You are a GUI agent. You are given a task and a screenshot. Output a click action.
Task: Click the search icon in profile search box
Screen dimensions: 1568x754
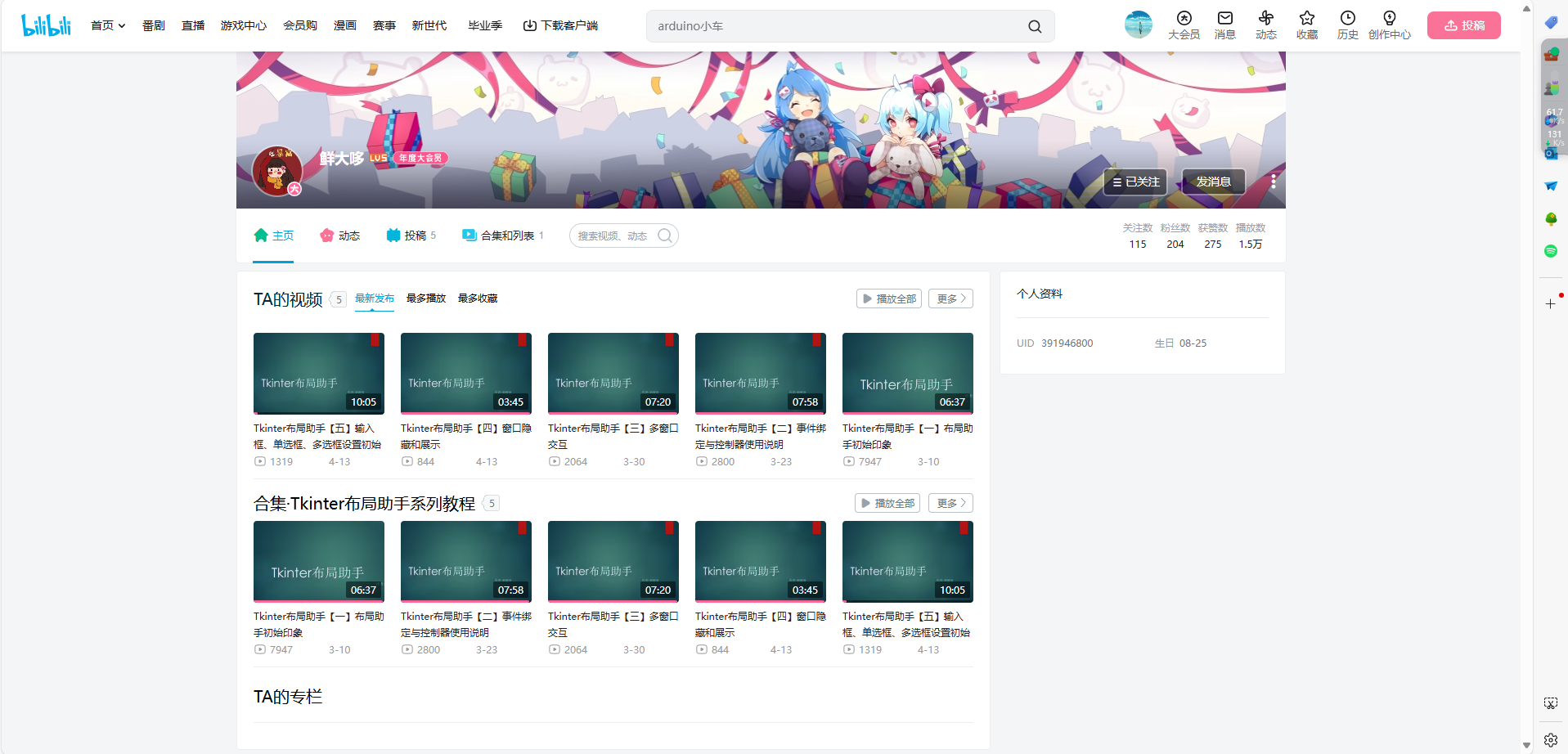[665, 236]
